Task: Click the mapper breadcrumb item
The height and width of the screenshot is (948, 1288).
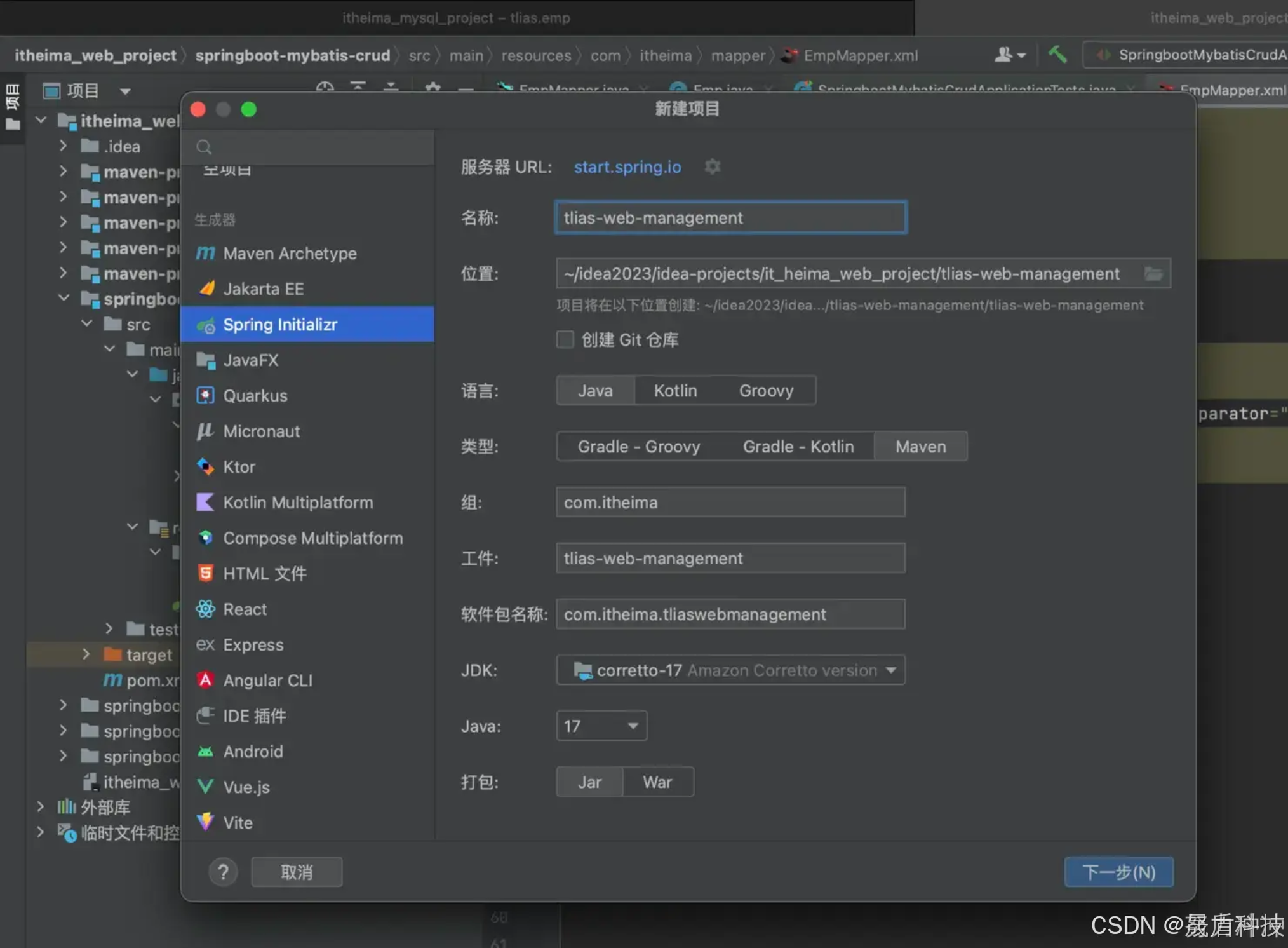Action: coord(738,55)
